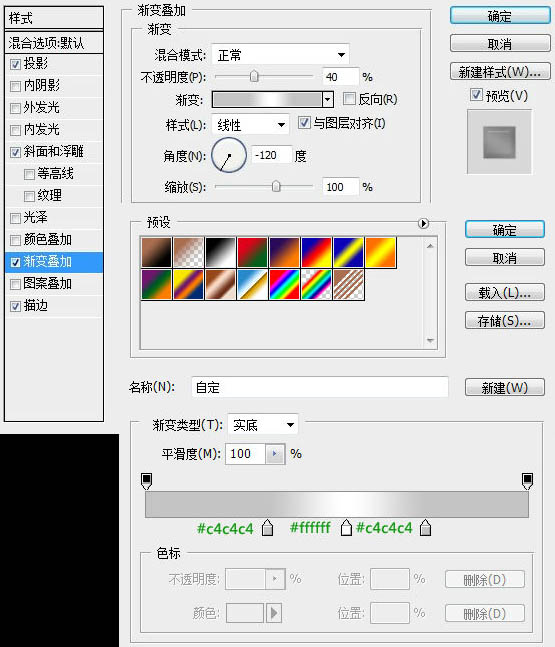Click the 载入(L) load button

[x=505, y=293]
